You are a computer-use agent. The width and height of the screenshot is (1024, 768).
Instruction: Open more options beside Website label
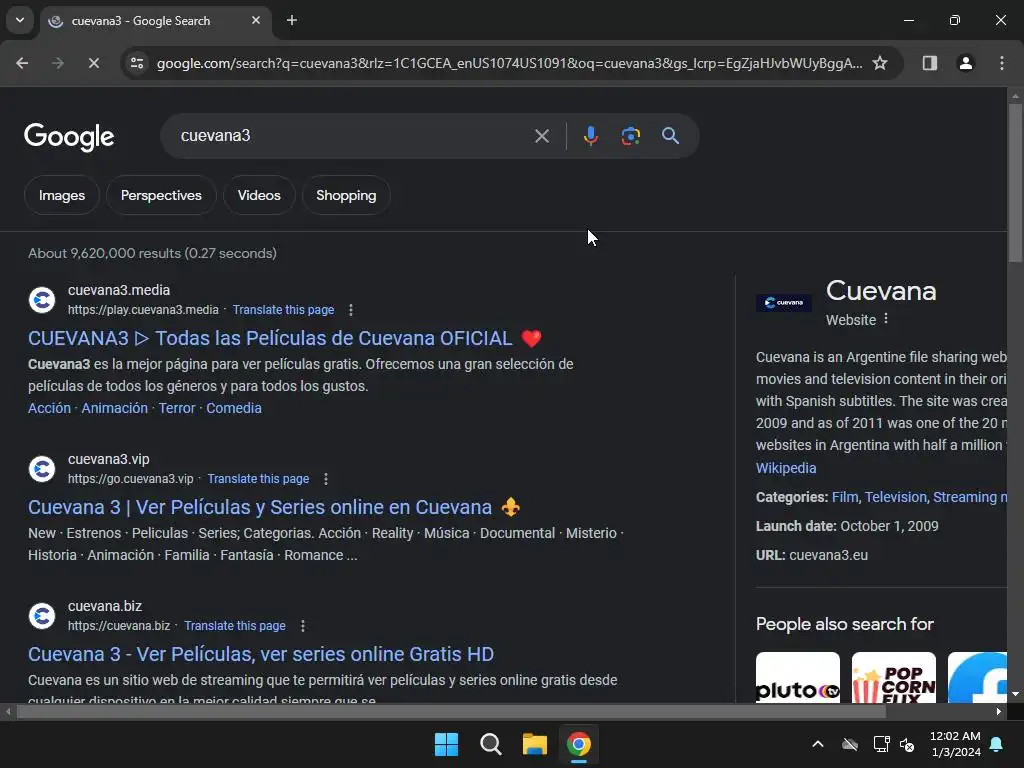click(886, 319)
